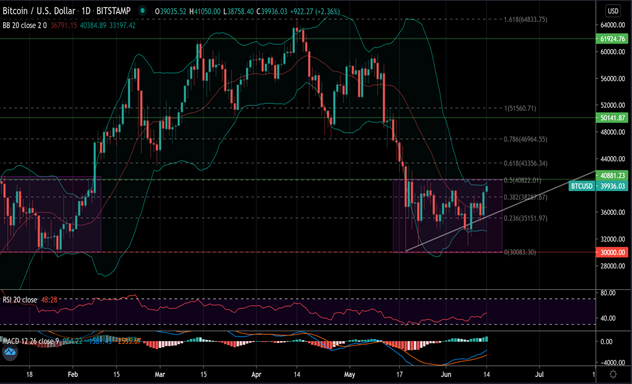Click the BITSTAMP exchange name in title
The height and width of the screenshot is (384, 632).
pyautogui.click(x=114, y=11)
